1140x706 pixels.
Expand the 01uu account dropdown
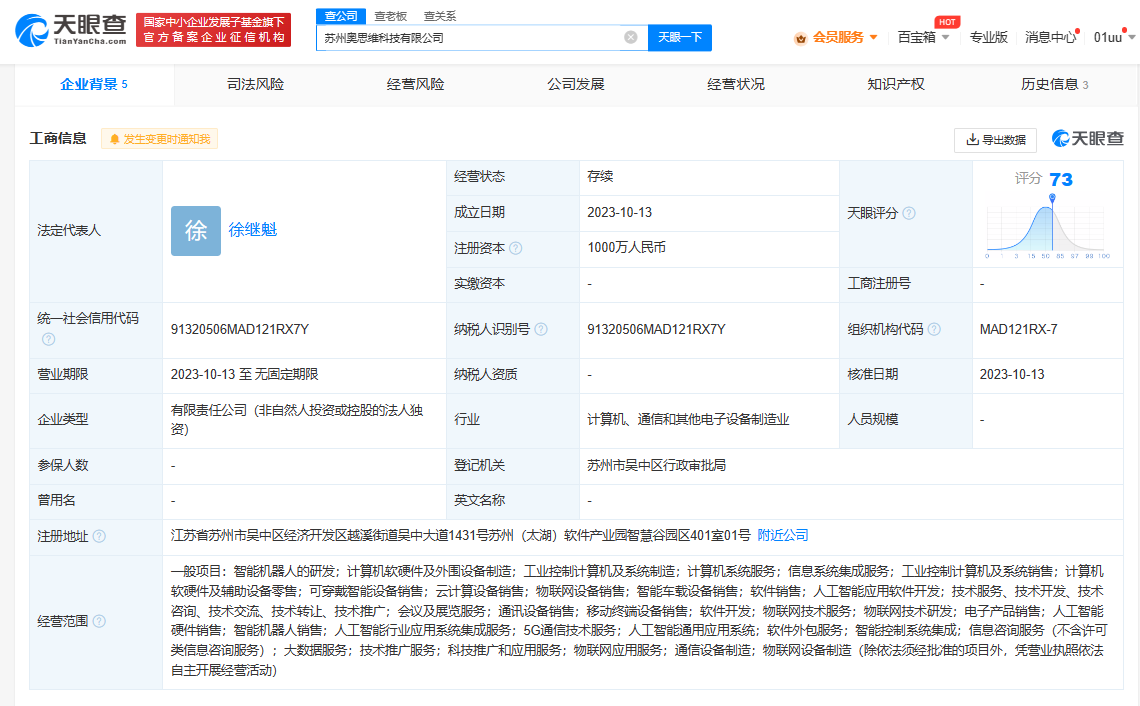pyautogui.click(x=1131, y=37)
